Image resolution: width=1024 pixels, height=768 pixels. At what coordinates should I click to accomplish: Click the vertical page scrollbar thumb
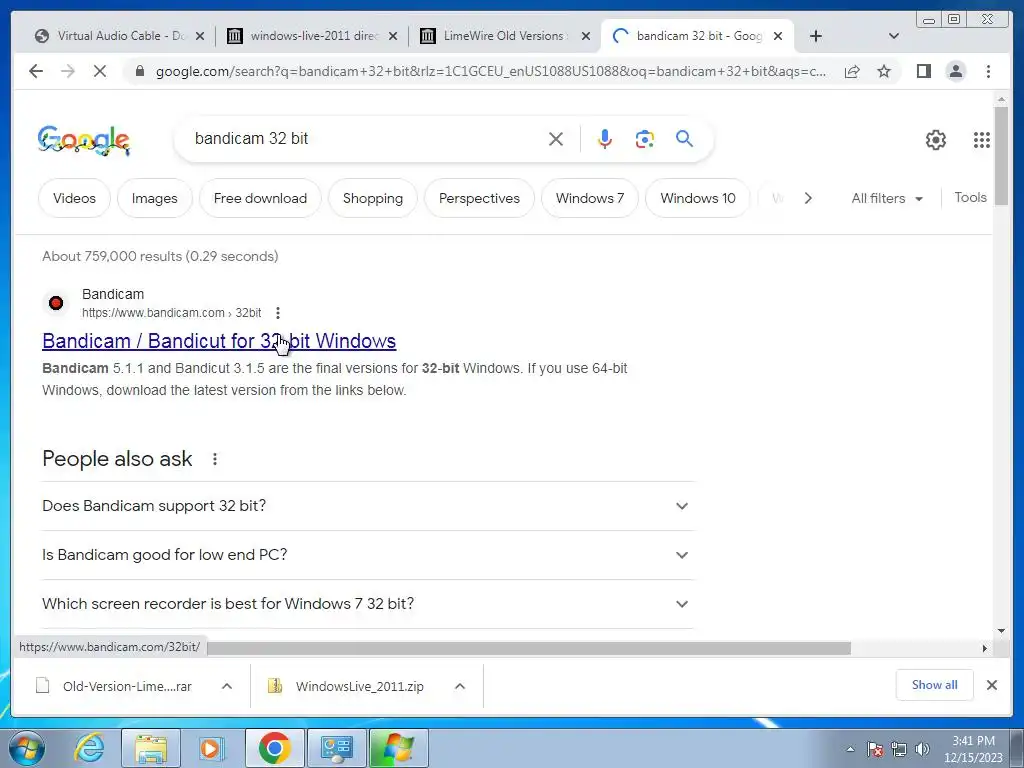1001,155
